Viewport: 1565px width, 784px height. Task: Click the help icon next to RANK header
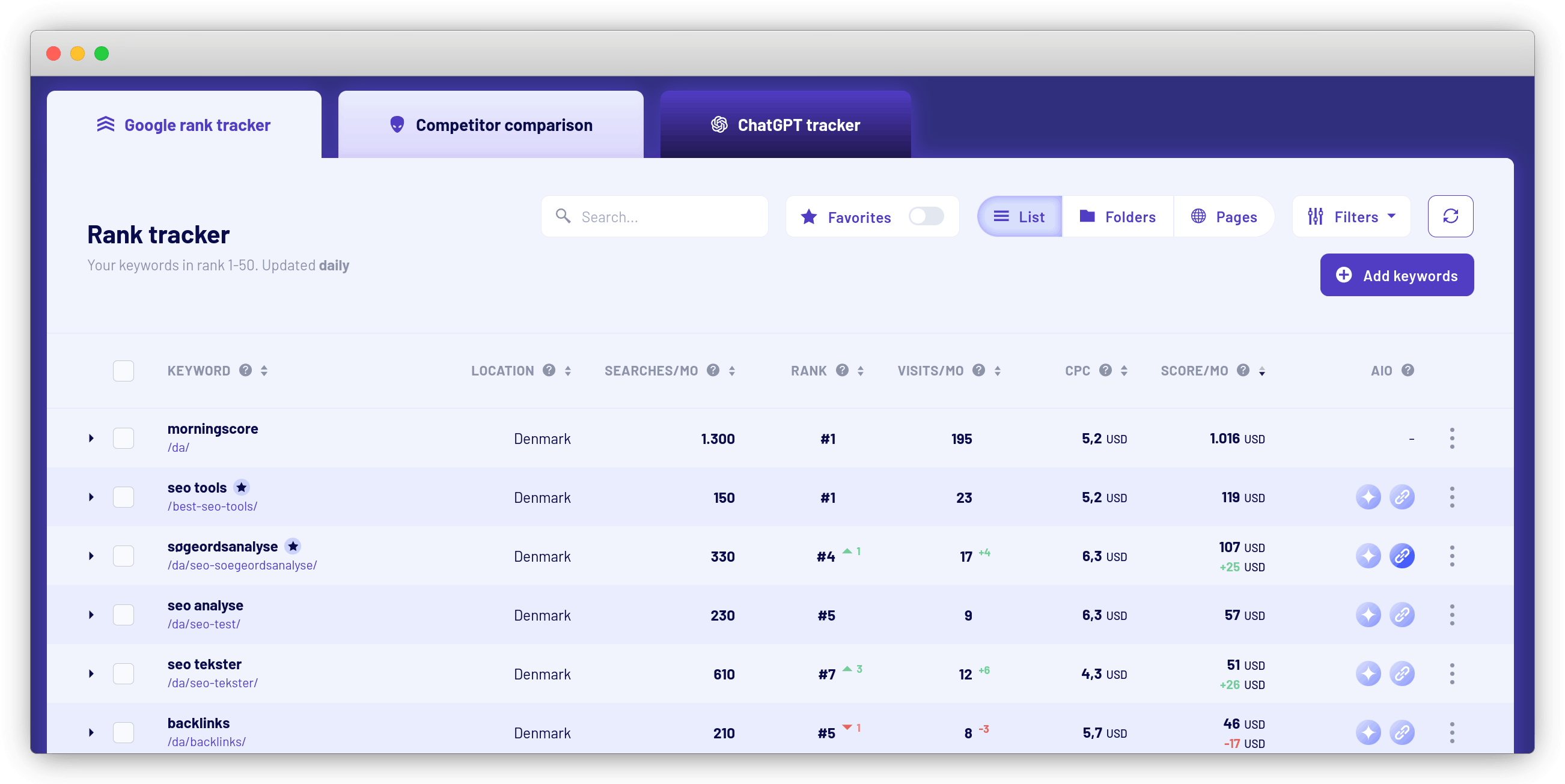click(842, 371)
